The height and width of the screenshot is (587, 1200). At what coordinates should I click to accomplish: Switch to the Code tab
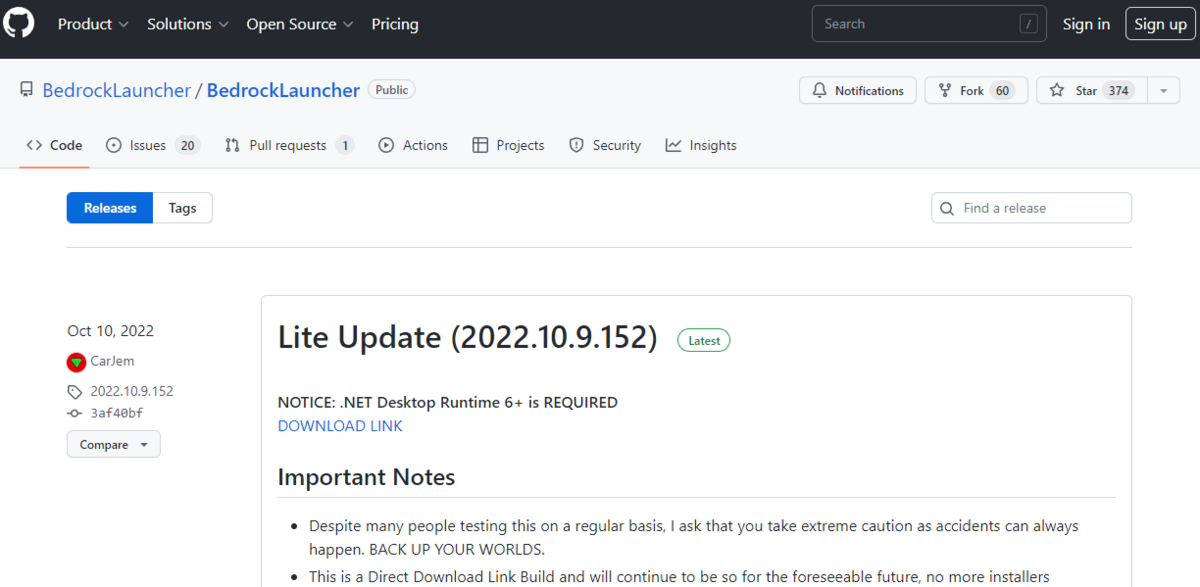coord(54,145)
